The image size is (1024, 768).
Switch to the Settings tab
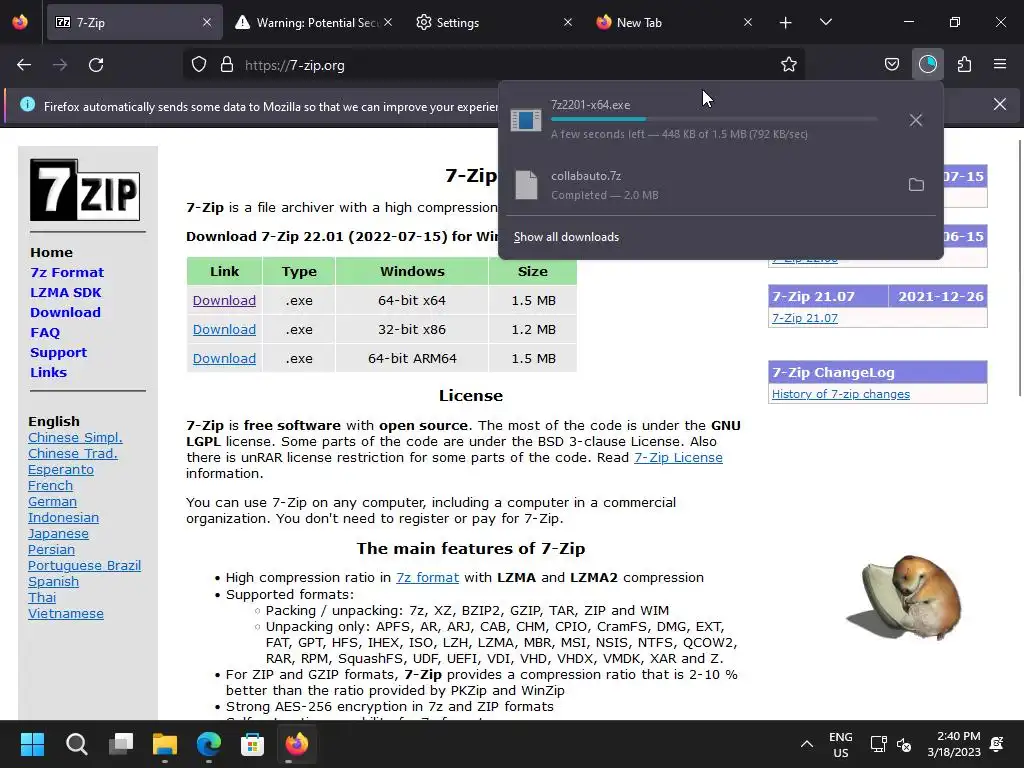(x=493, y=23)
